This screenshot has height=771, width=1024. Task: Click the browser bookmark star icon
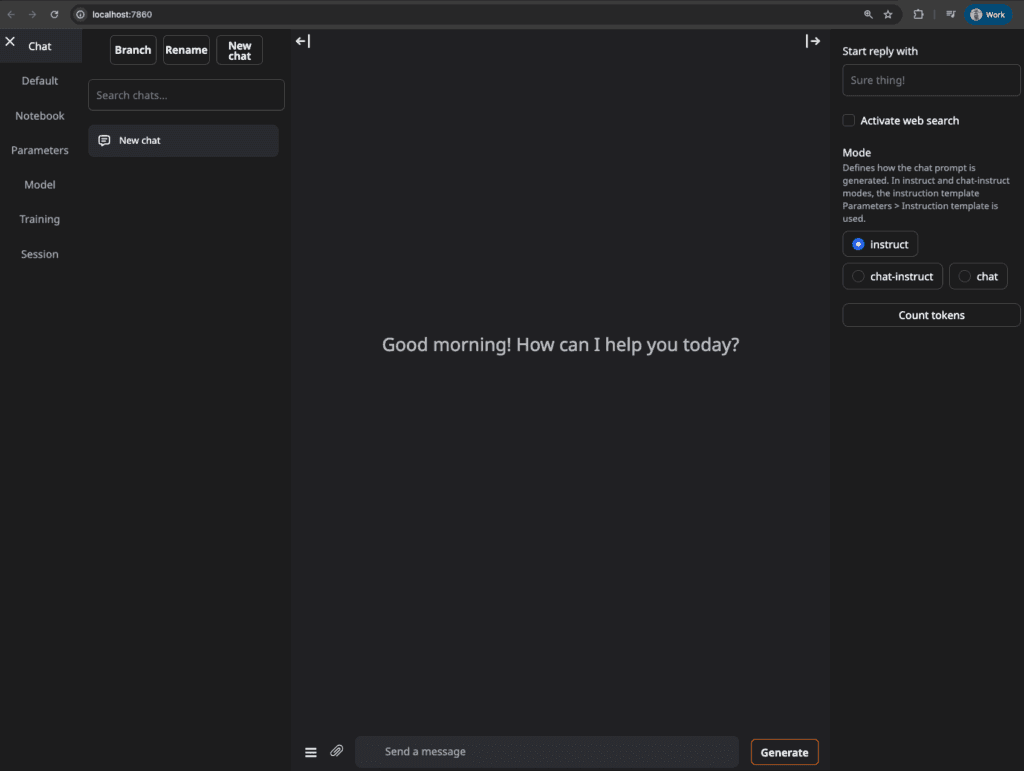(888, 15)
